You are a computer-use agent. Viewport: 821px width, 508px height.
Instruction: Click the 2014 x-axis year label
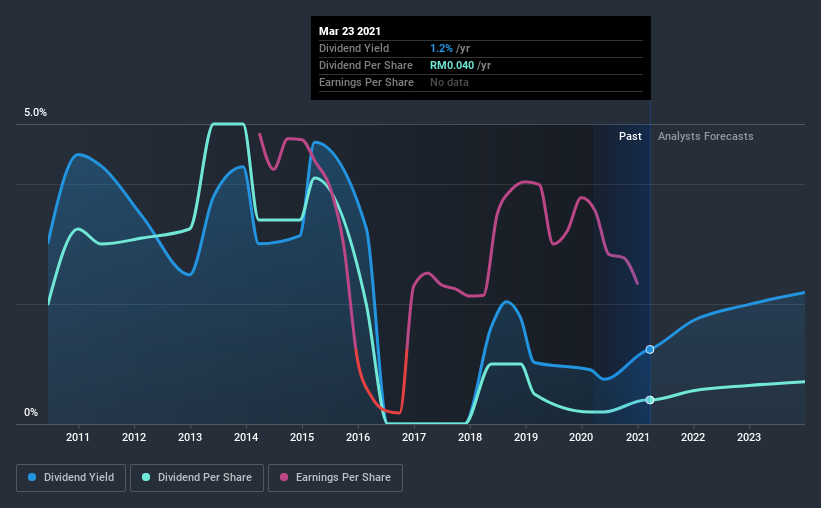(246, 437)
